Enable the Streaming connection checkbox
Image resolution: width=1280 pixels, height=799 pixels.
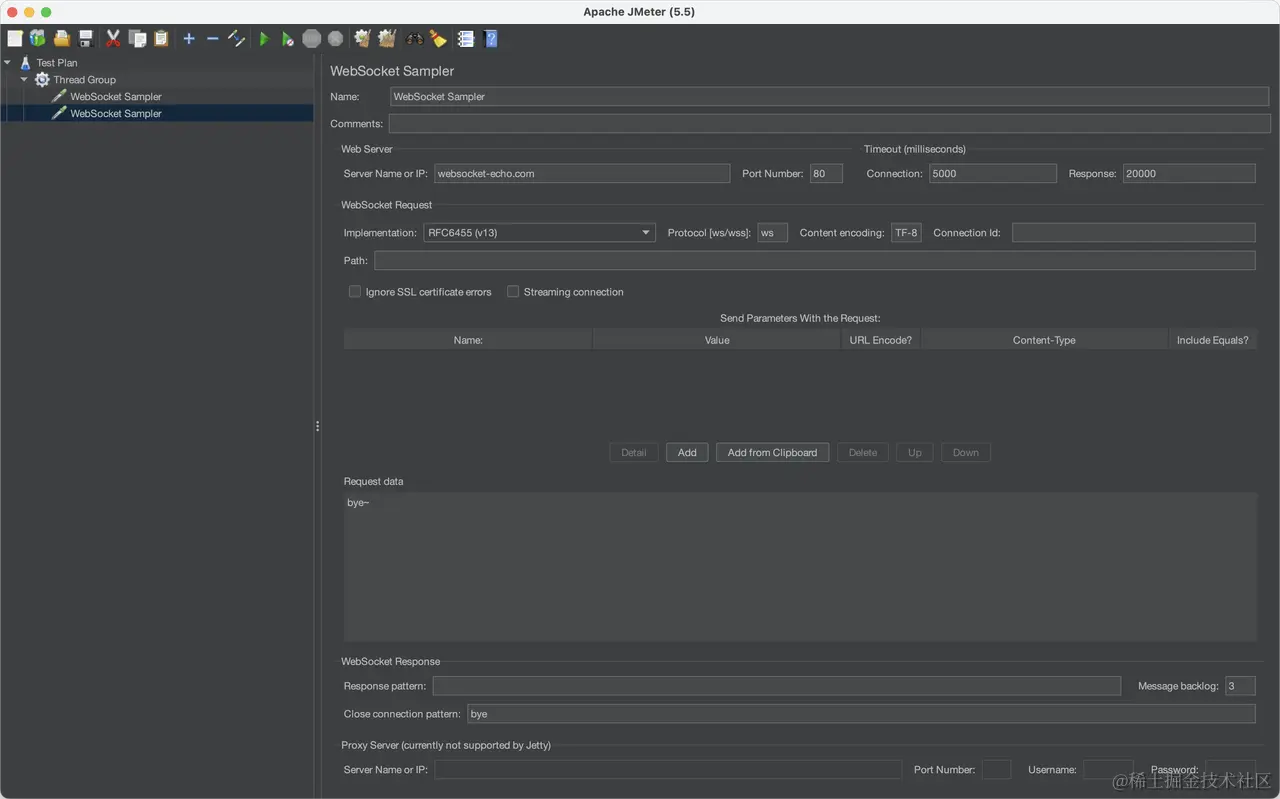[x=513, y=292]
